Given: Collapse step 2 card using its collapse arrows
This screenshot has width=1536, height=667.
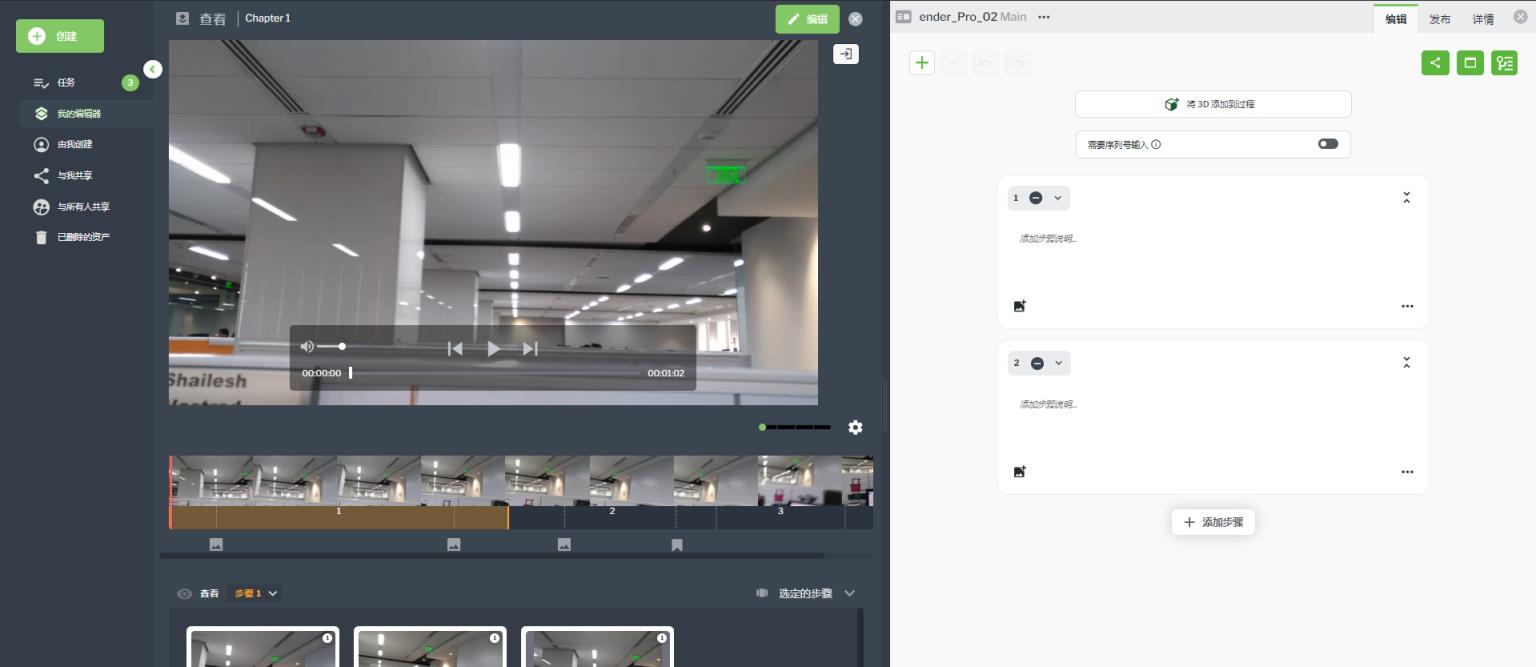Looking at the screenshot, I should tap(1406, 362).
